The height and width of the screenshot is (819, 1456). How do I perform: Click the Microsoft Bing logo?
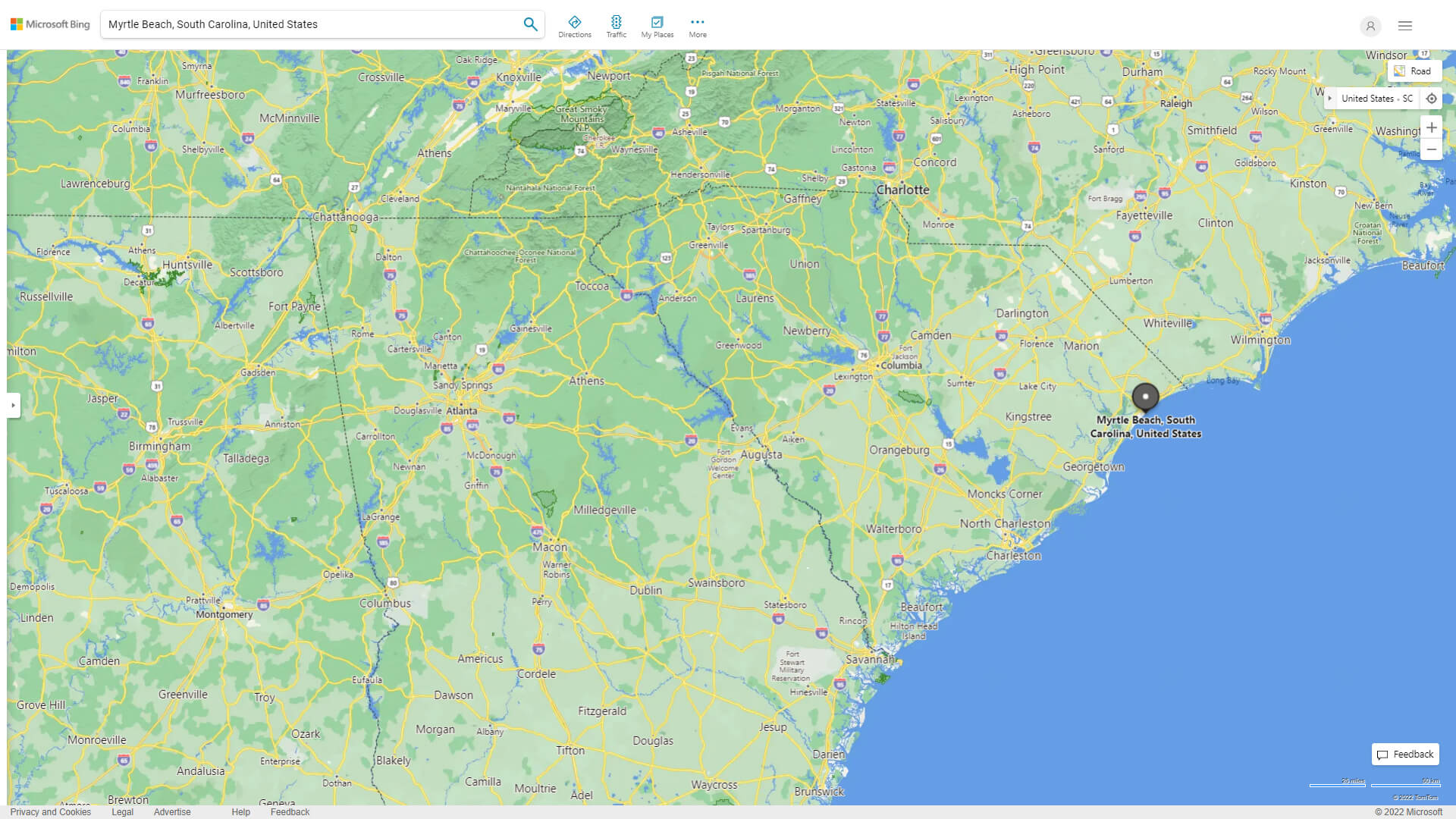point(49,24)
